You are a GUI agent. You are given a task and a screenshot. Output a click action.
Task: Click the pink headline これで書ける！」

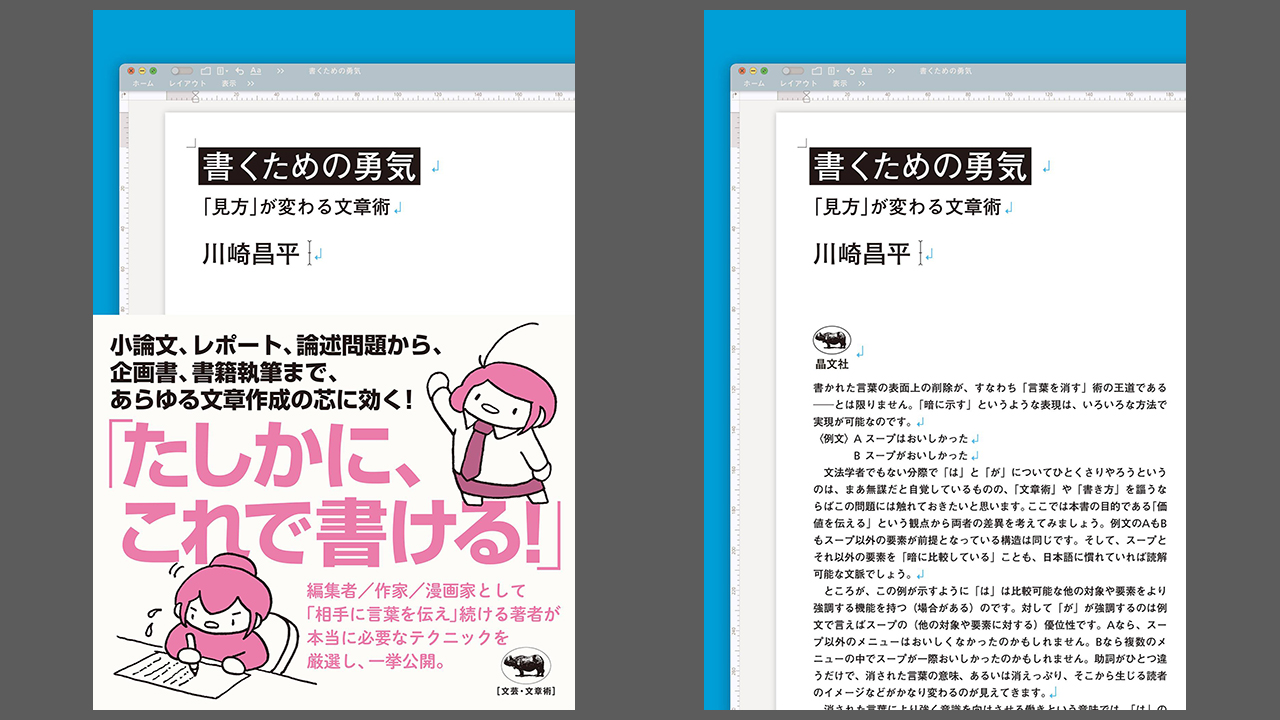click(340, 533)
